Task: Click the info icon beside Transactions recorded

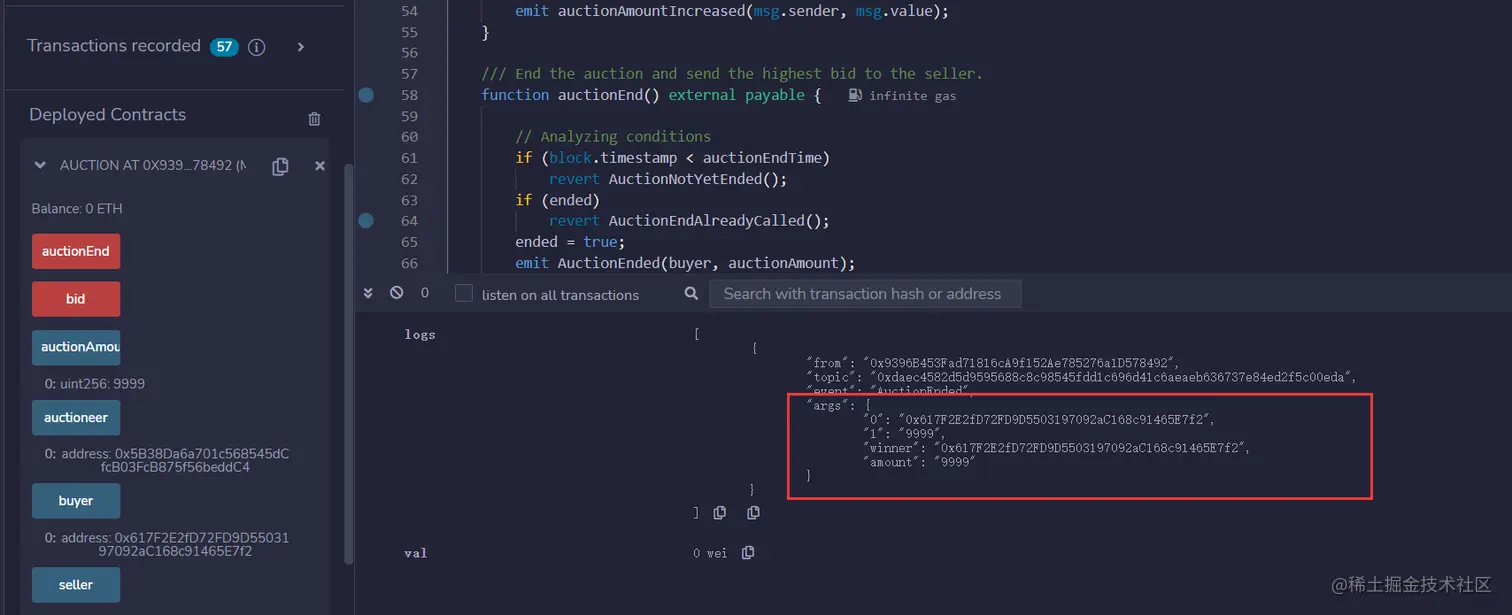Action: click(257, 47)
